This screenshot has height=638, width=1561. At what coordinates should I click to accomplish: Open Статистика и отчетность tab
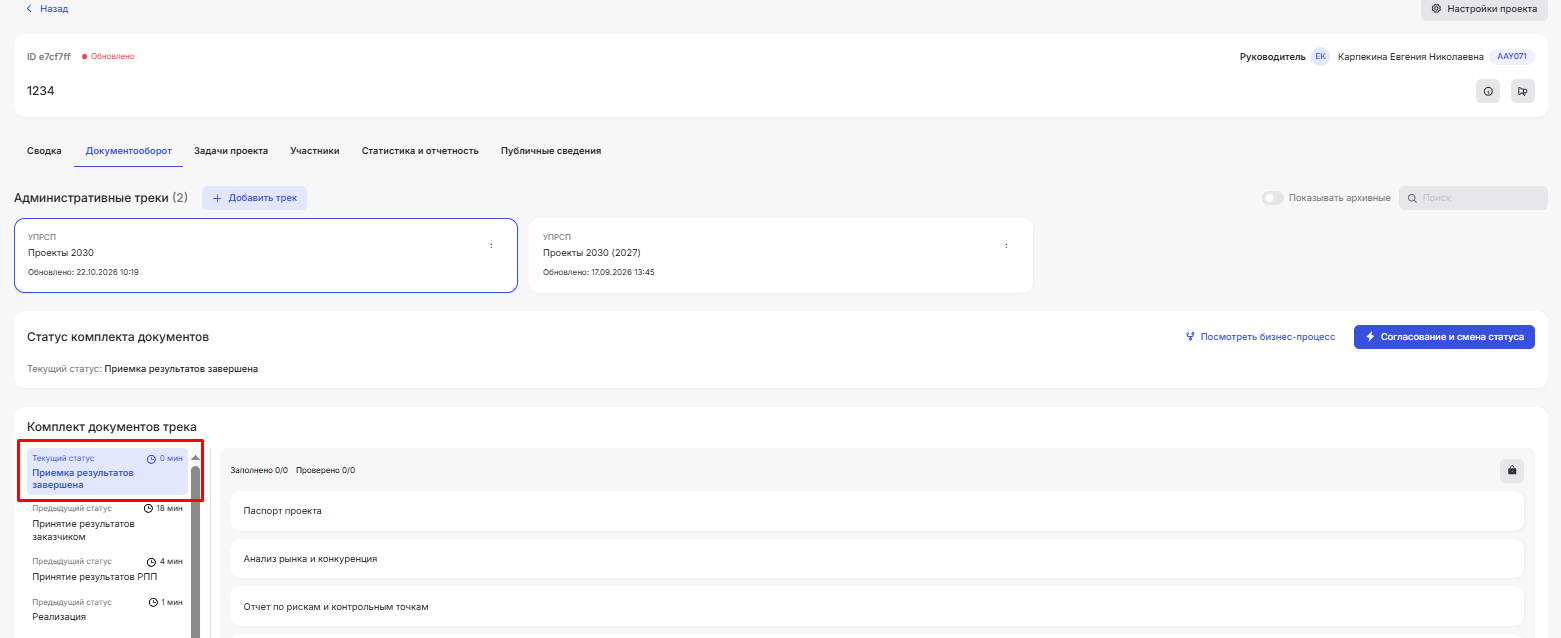coord(420,151)
